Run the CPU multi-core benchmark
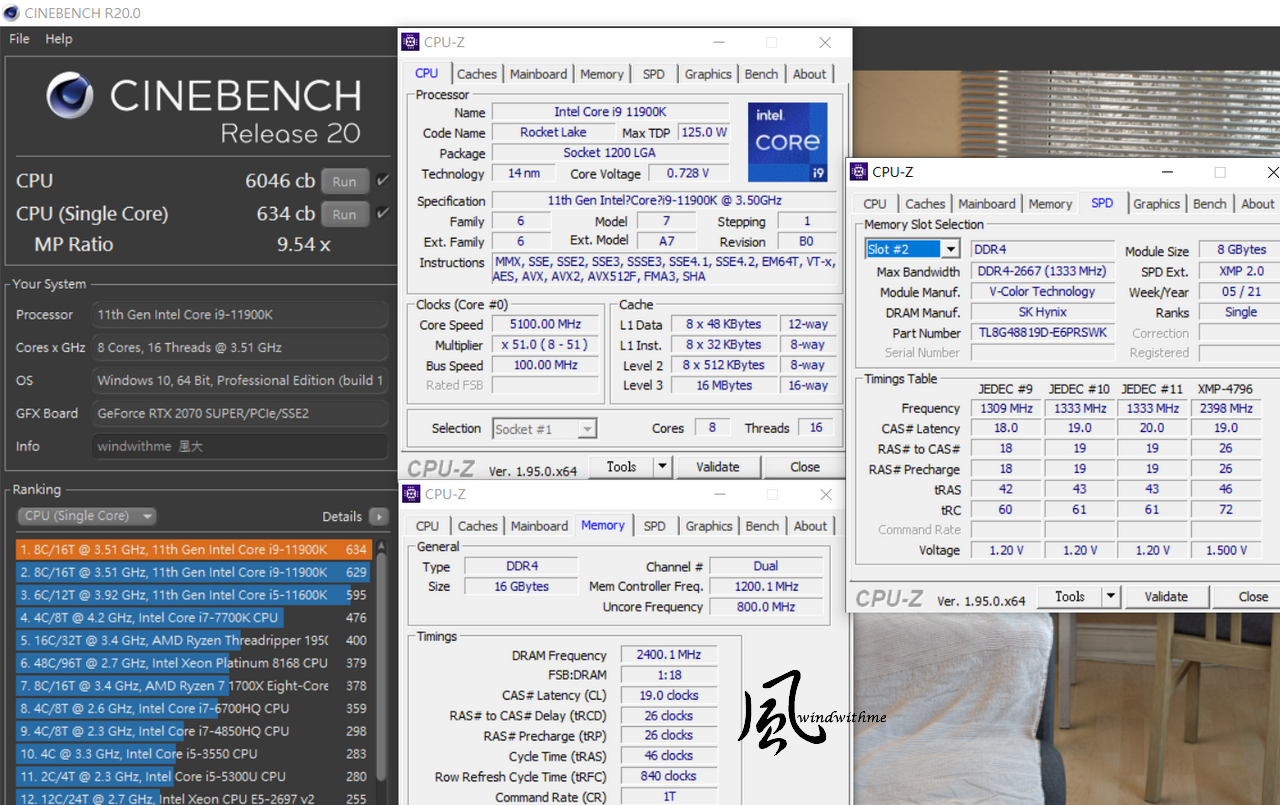The image size is (1280, 805). [344, 181]
